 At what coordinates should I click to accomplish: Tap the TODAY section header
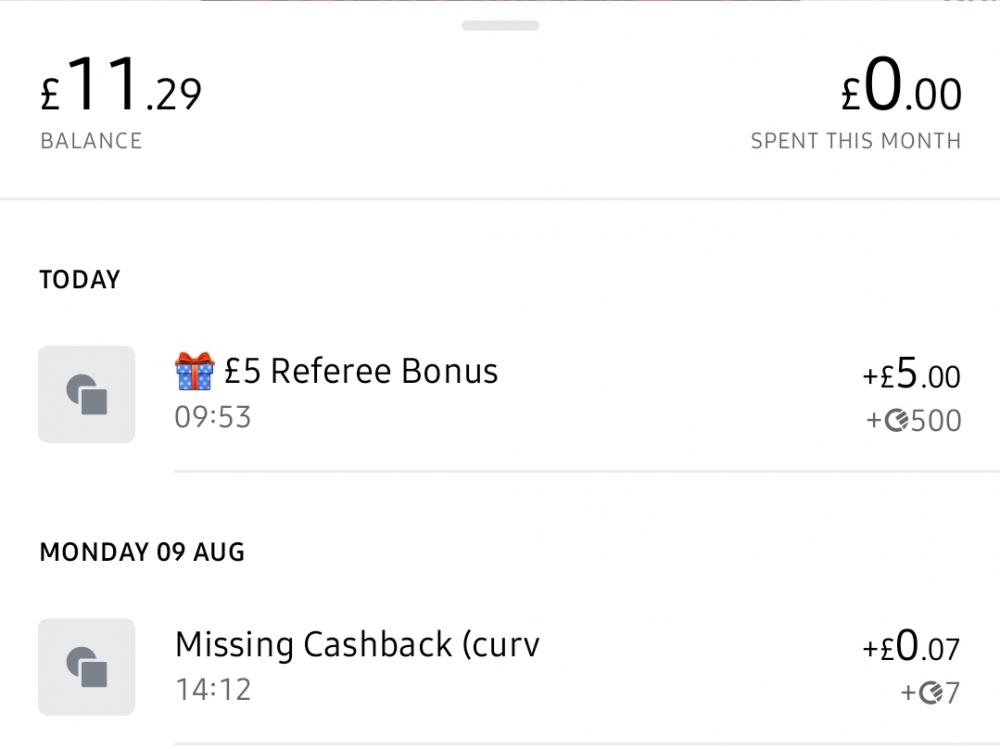coord(80,280)
